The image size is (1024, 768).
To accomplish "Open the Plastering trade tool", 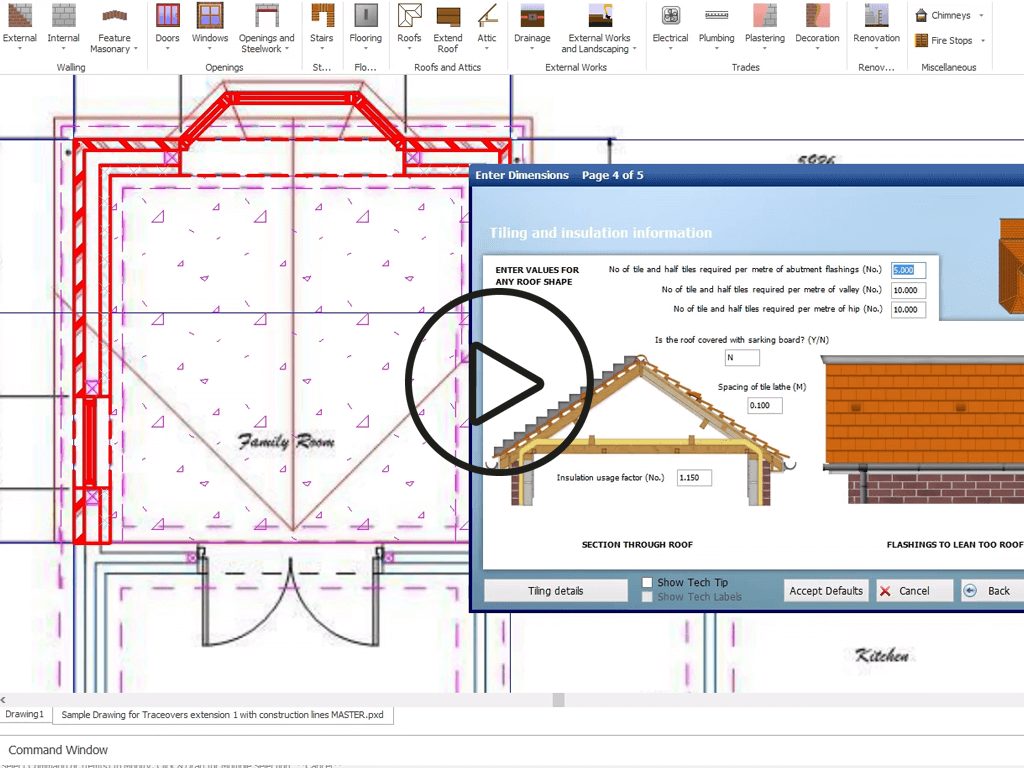I will (x=765, y=25).
